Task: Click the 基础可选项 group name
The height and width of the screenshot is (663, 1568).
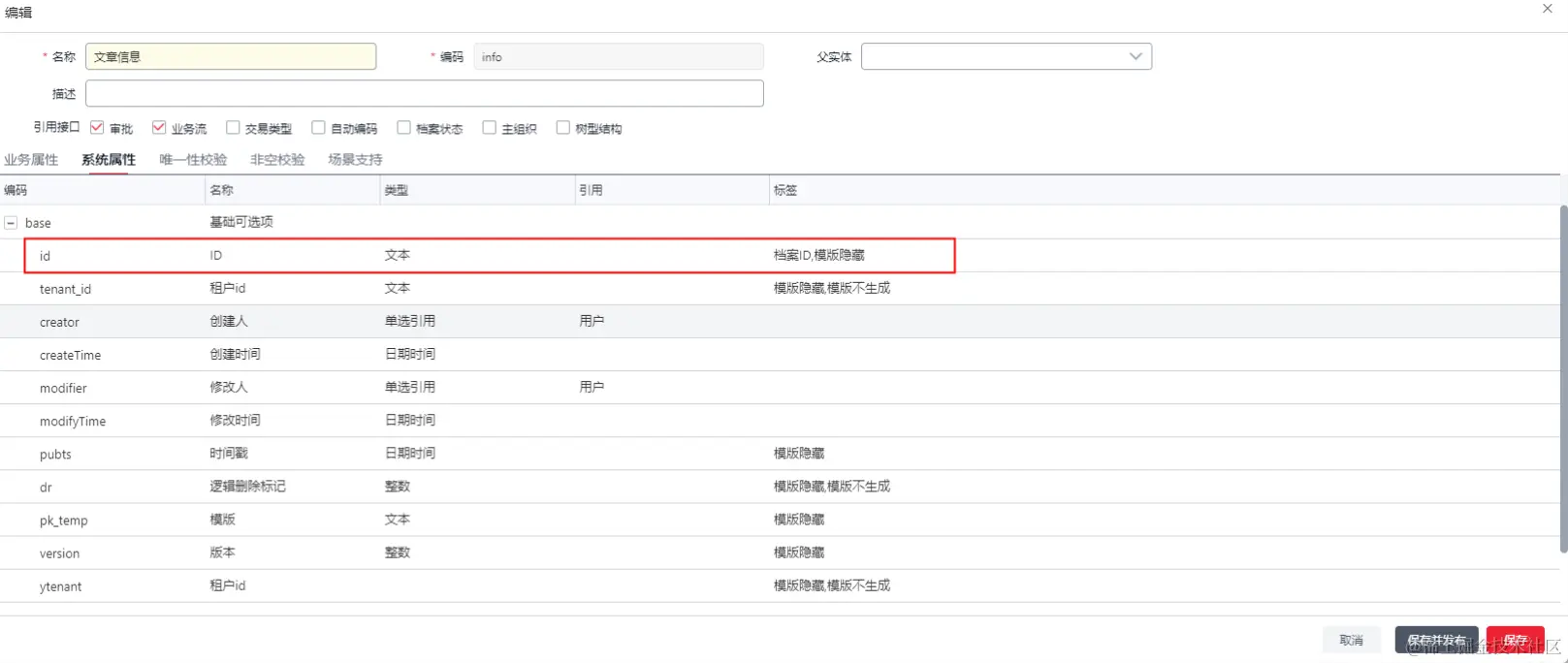Action: pyautogui.click(x=241, y=222)
